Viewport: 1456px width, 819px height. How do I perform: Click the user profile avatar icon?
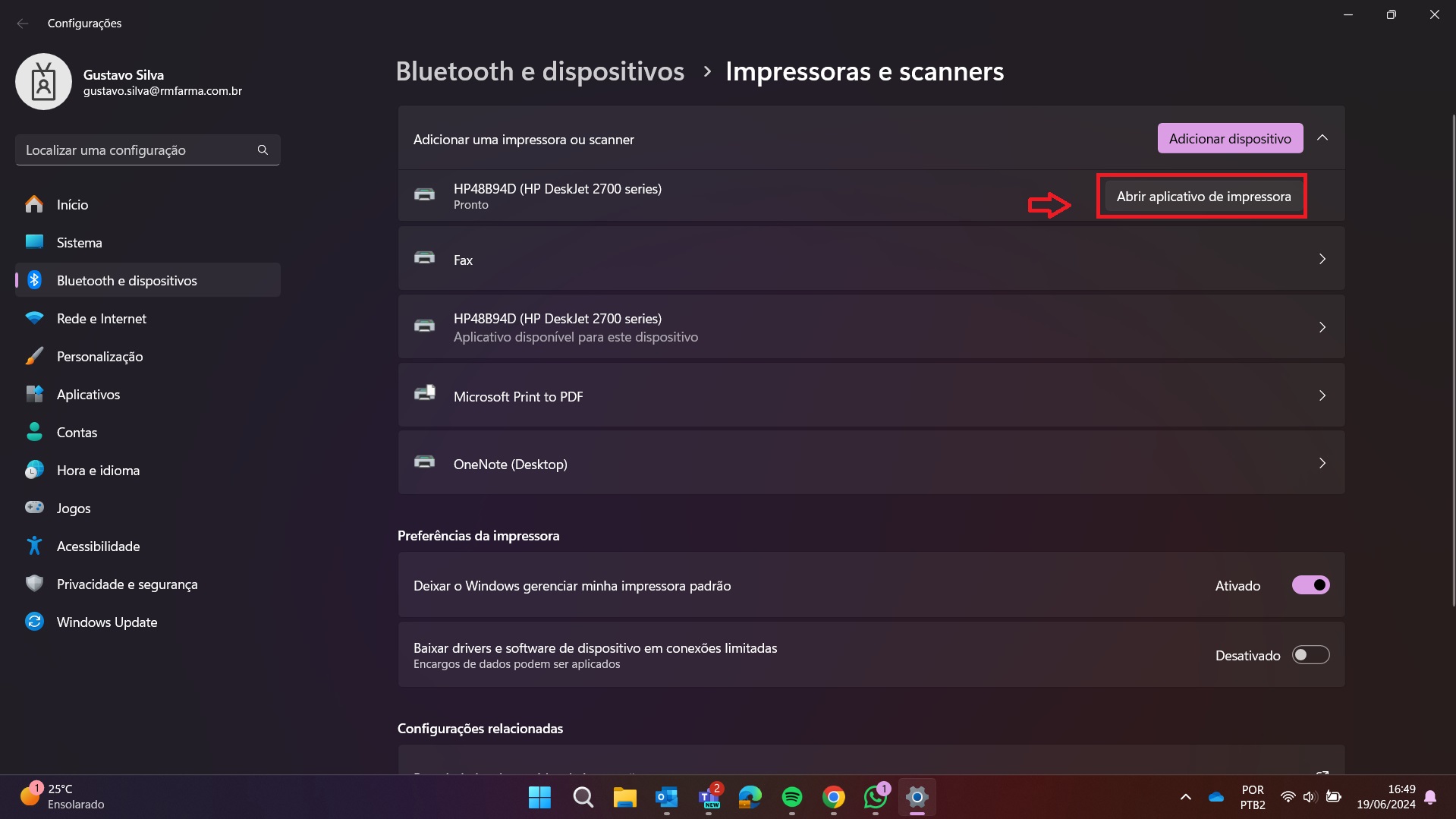click(44, 82)
